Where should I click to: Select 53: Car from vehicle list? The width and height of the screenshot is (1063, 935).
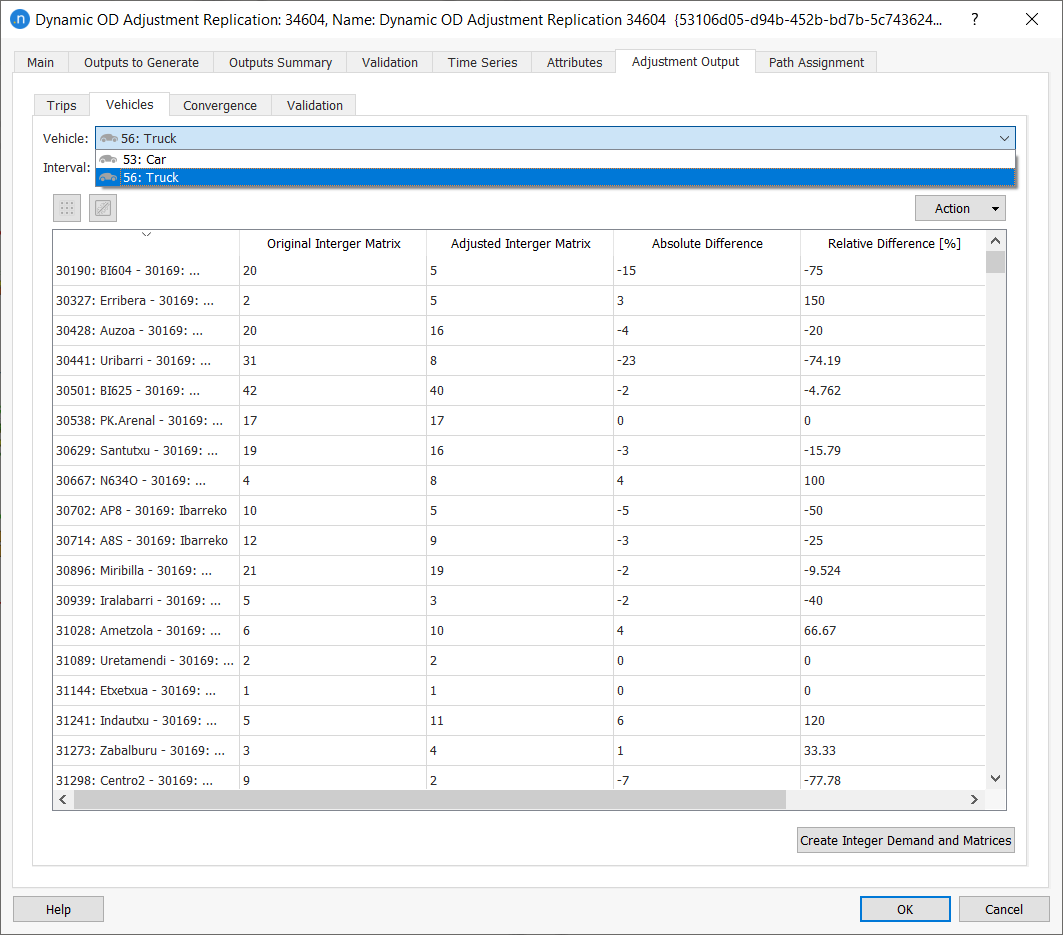pos(145,159)
